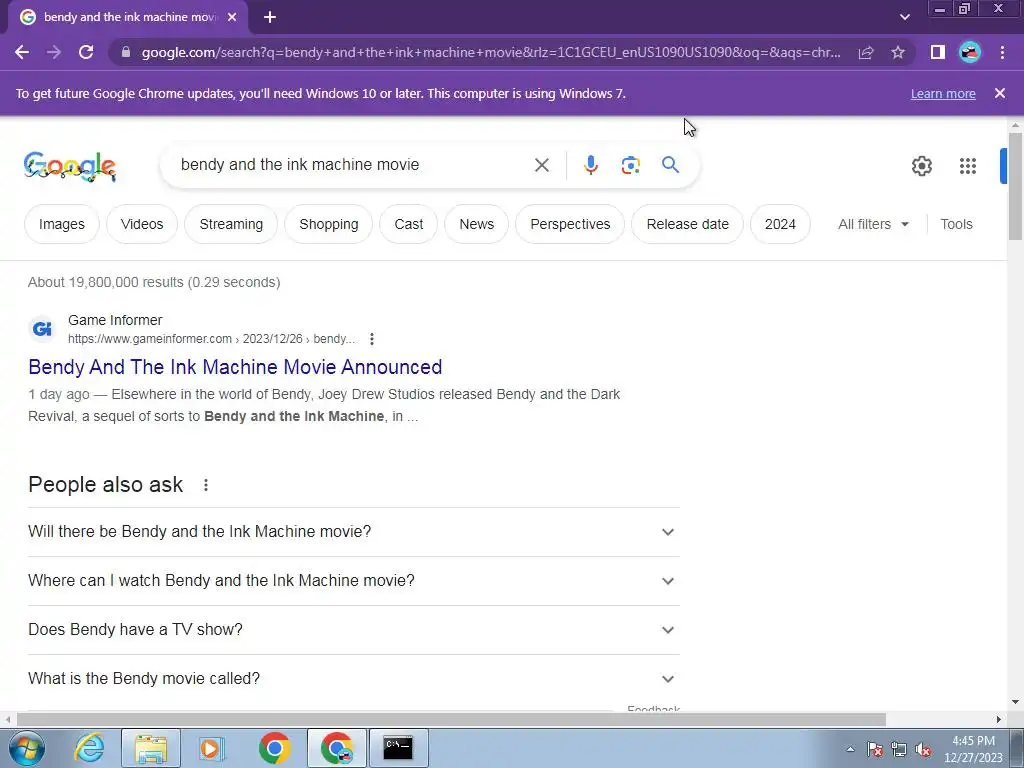
Task: Switch to Command Prompt on taskbar
Action: pyautogui.click(x=398, y=748)
